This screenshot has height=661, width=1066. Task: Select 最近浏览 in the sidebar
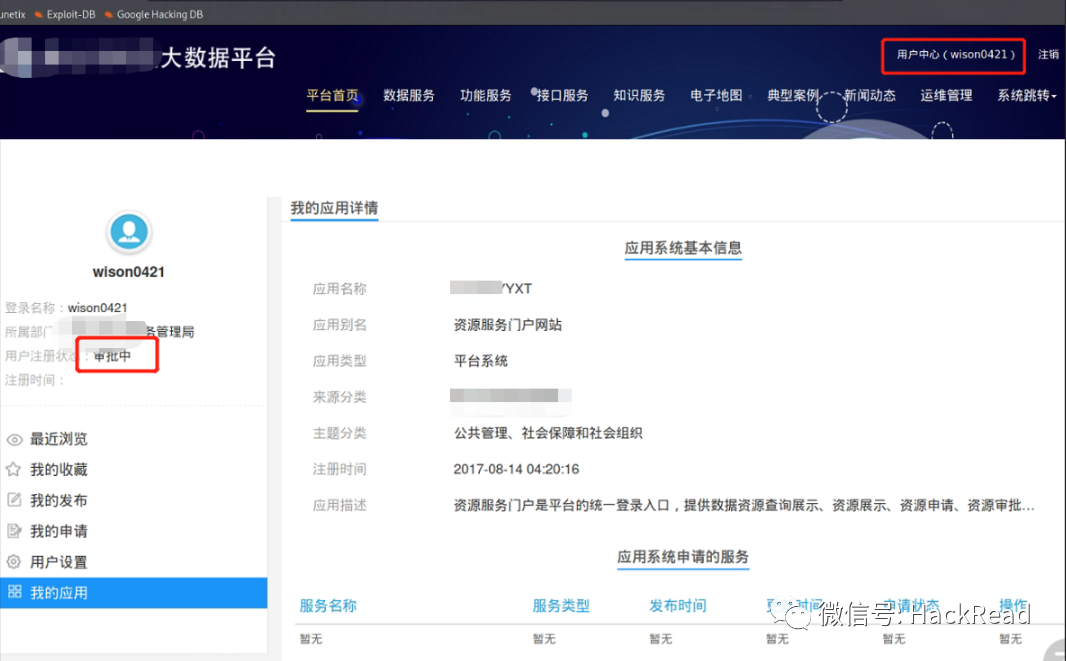click(x=58, y=439)
